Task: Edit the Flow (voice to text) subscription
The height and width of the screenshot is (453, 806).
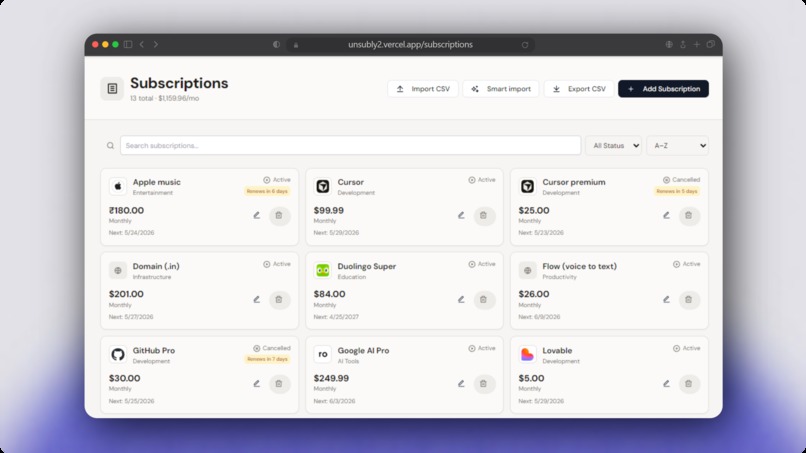Action: pos(666,299)
